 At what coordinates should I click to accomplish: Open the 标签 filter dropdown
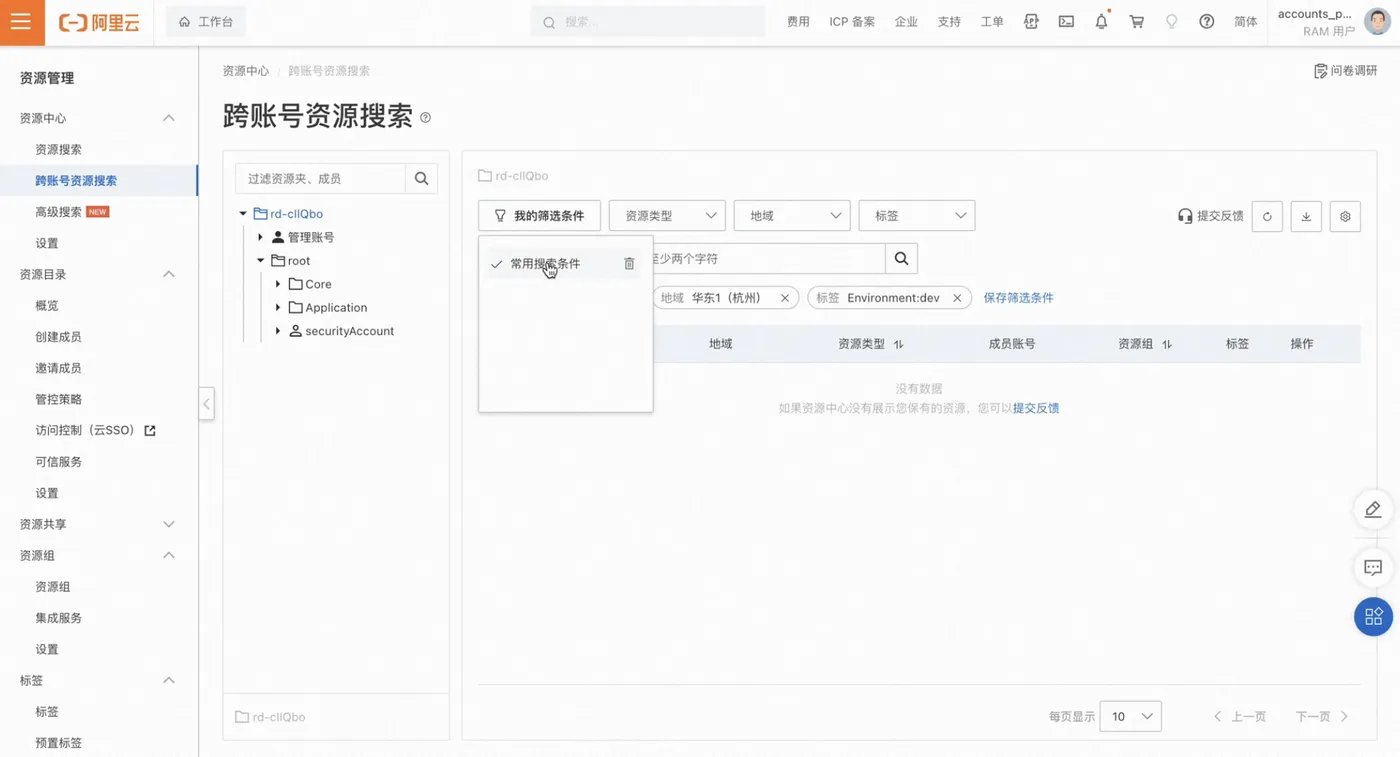pos(917,216)
